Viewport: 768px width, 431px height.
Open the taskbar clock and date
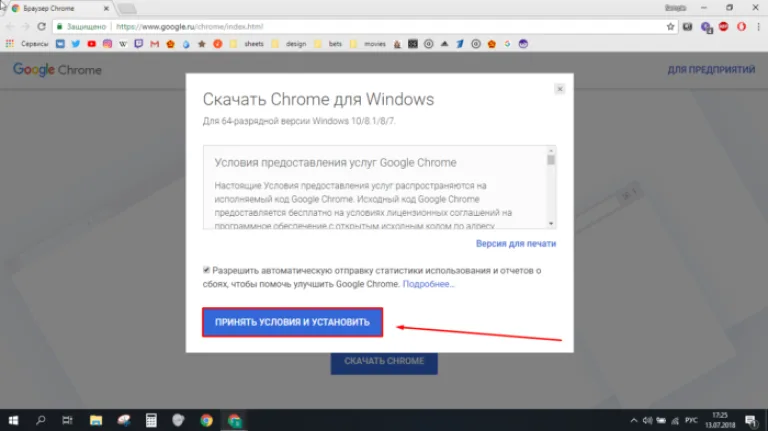point(720,420)
